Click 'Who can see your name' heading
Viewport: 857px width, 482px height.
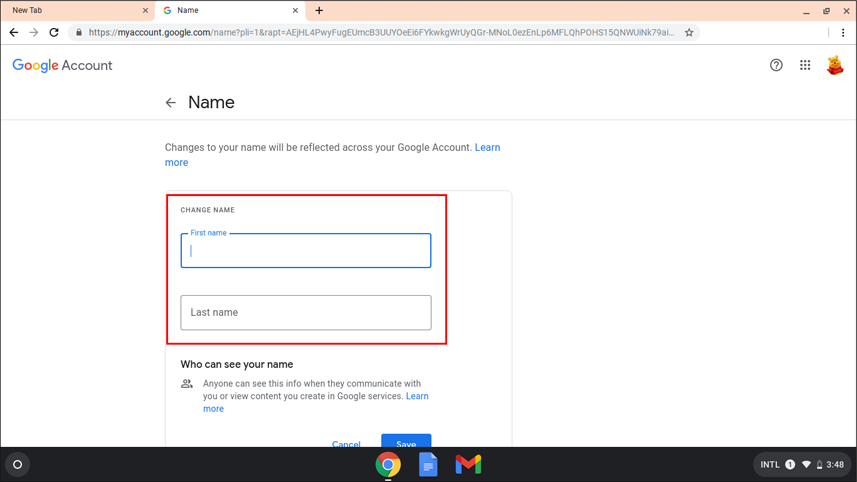(x=237, y=365)
